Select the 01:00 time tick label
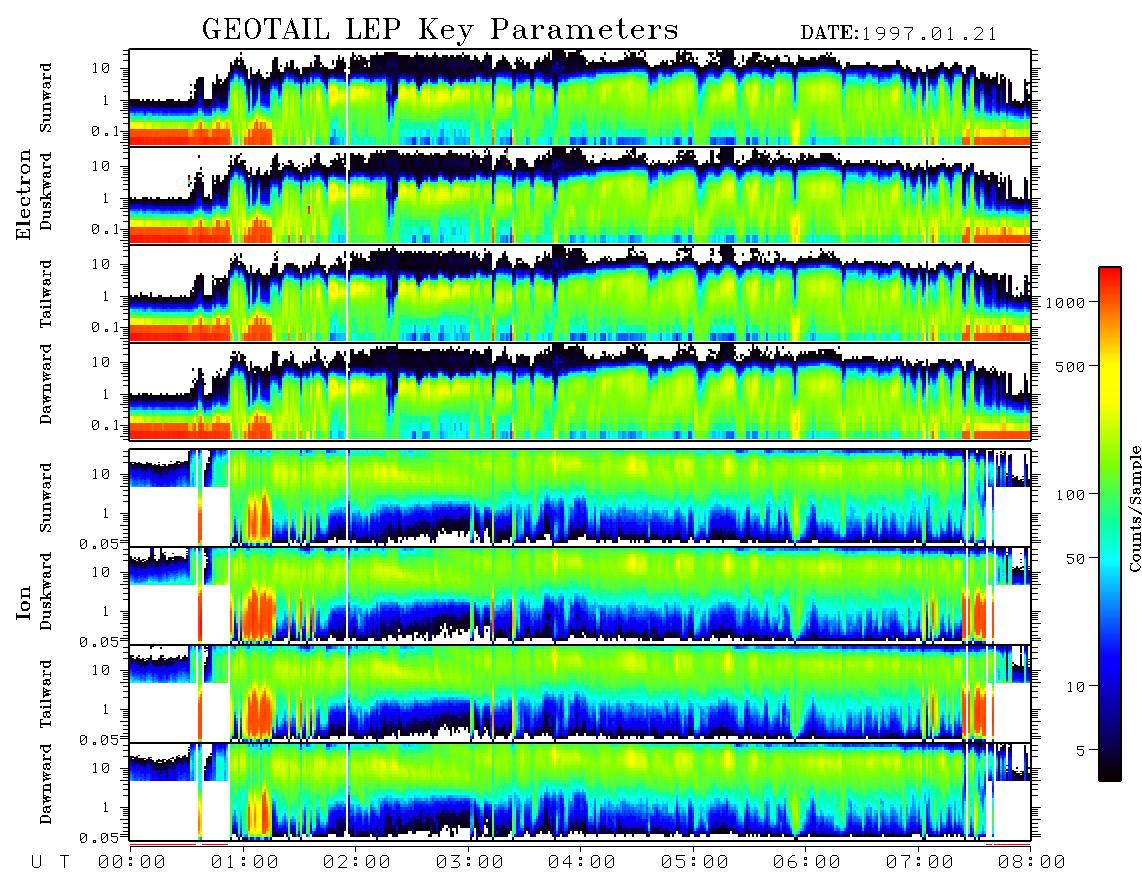Screen dimensions: 1142x880 tap(245, 862)
